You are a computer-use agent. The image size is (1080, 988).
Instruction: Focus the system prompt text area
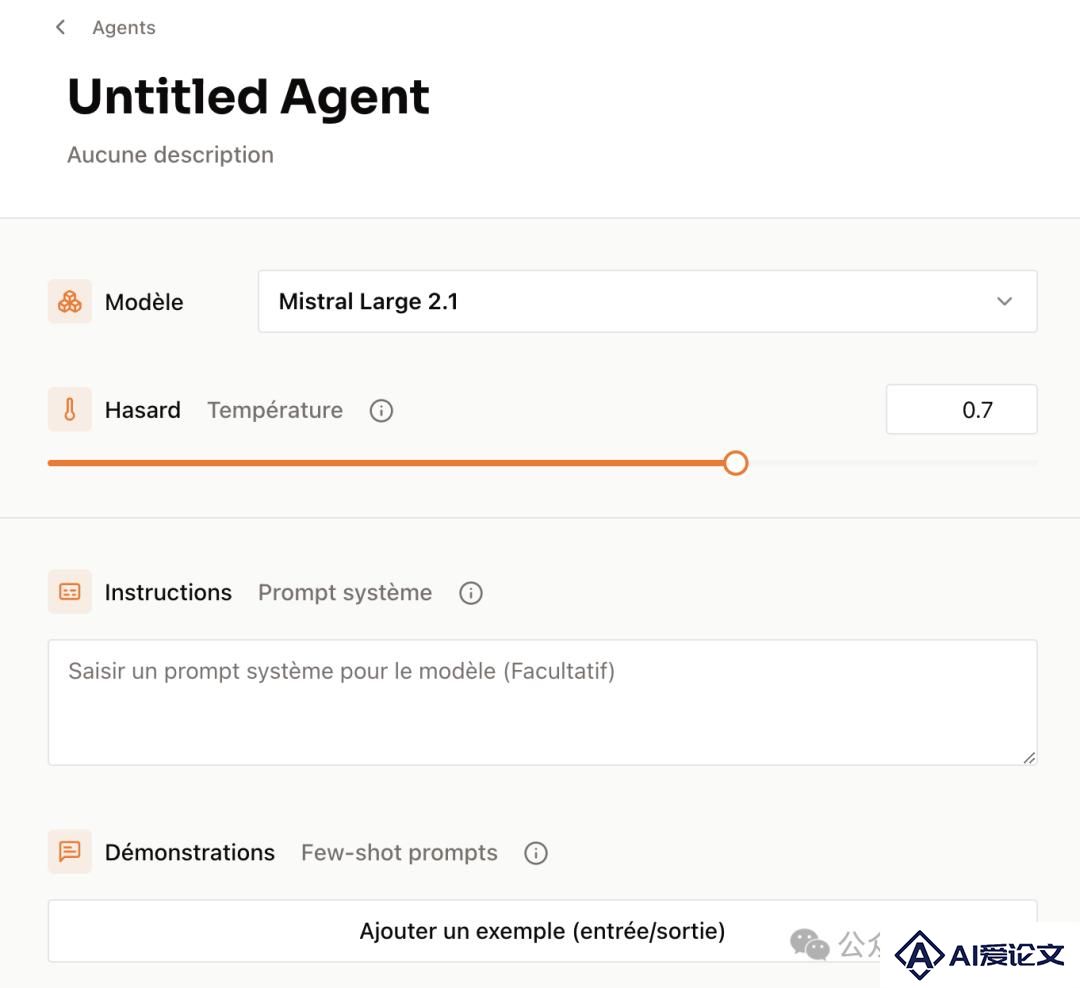click(542, 702)
